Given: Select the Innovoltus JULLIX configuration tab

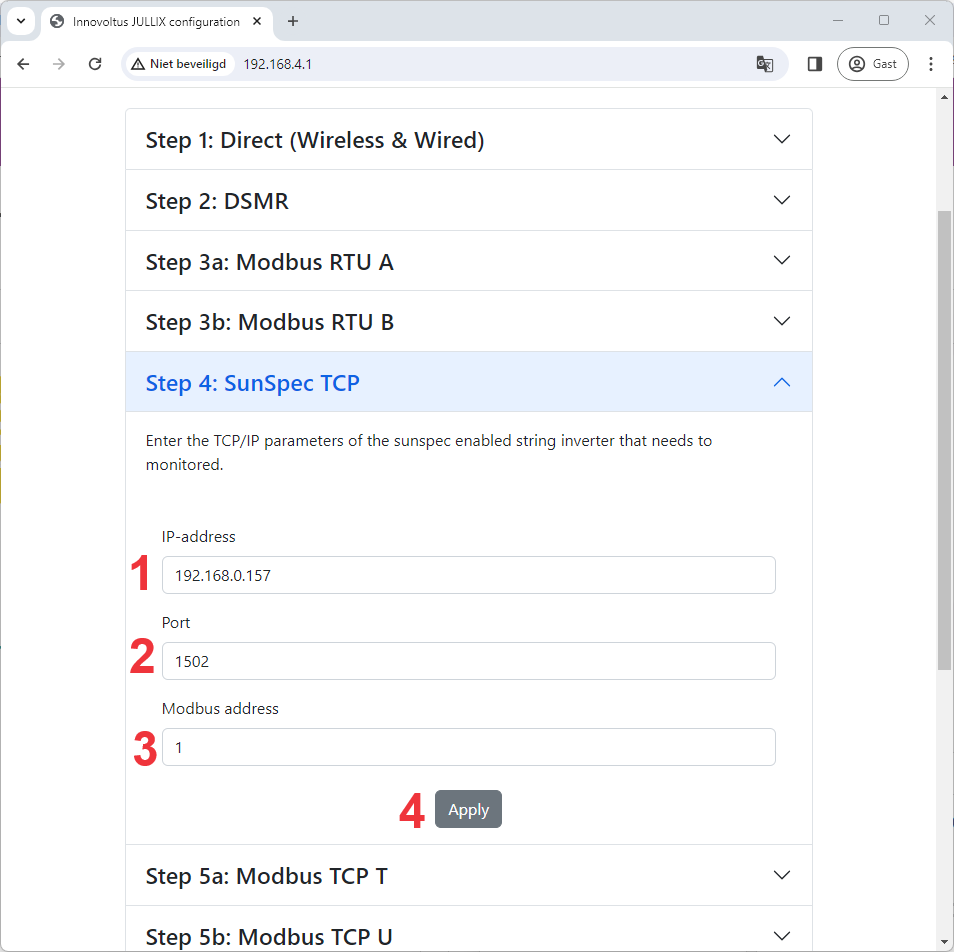Looking at the screenshot, I should pos(155,21).
